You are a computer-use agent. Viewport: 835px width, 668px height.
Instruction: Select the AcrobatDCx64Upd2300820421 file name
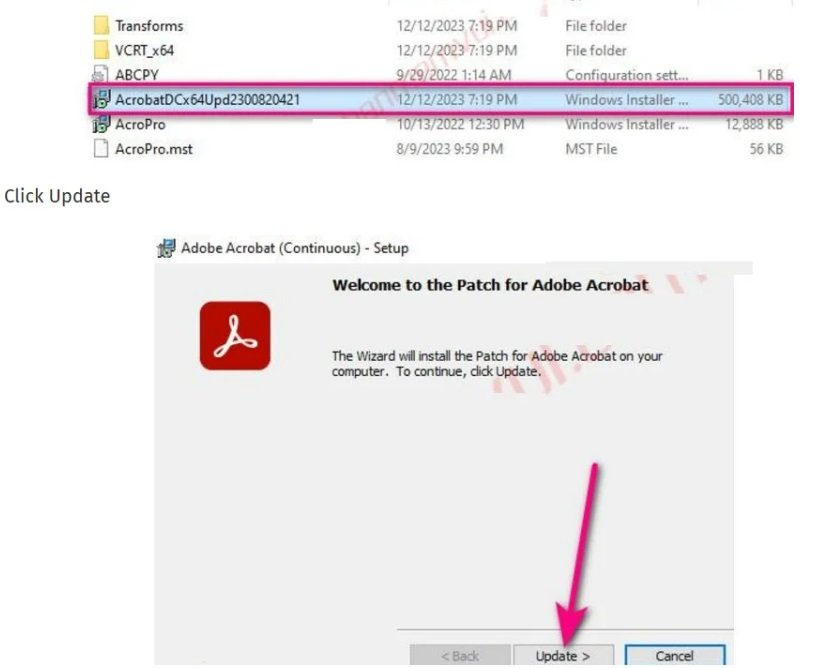click(208, 100)
